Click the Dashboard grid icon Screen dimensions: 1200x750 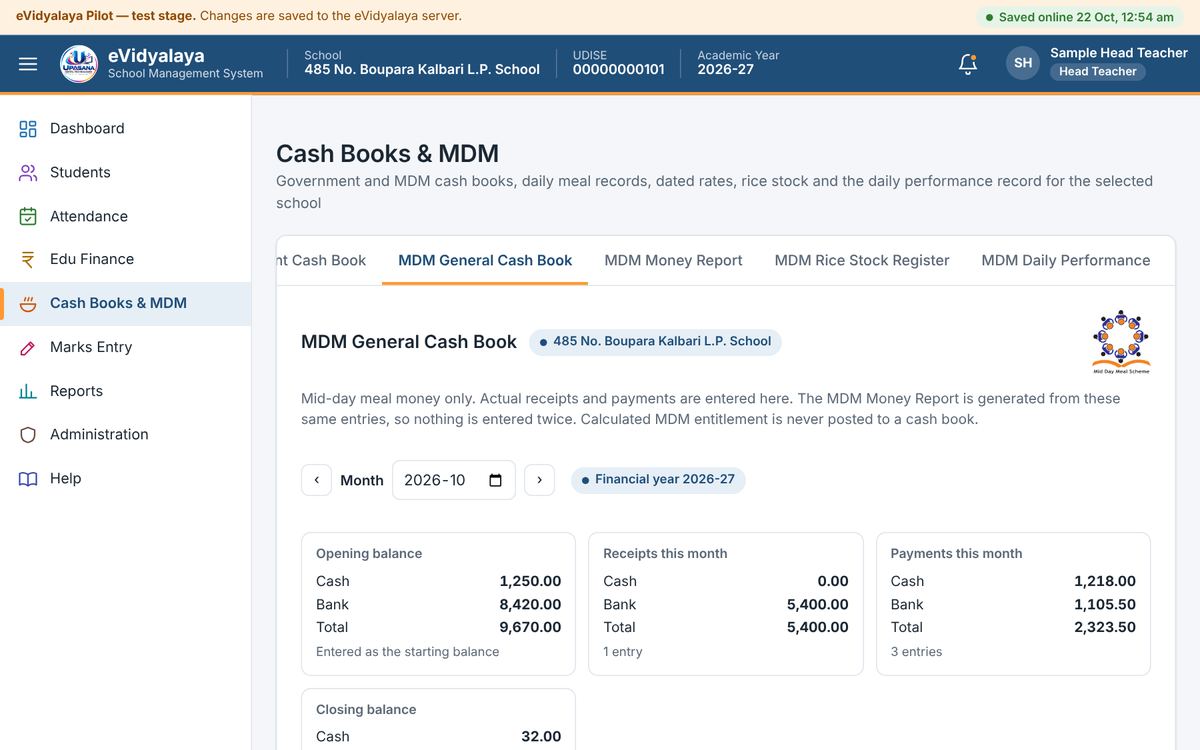tap(28, 128)
